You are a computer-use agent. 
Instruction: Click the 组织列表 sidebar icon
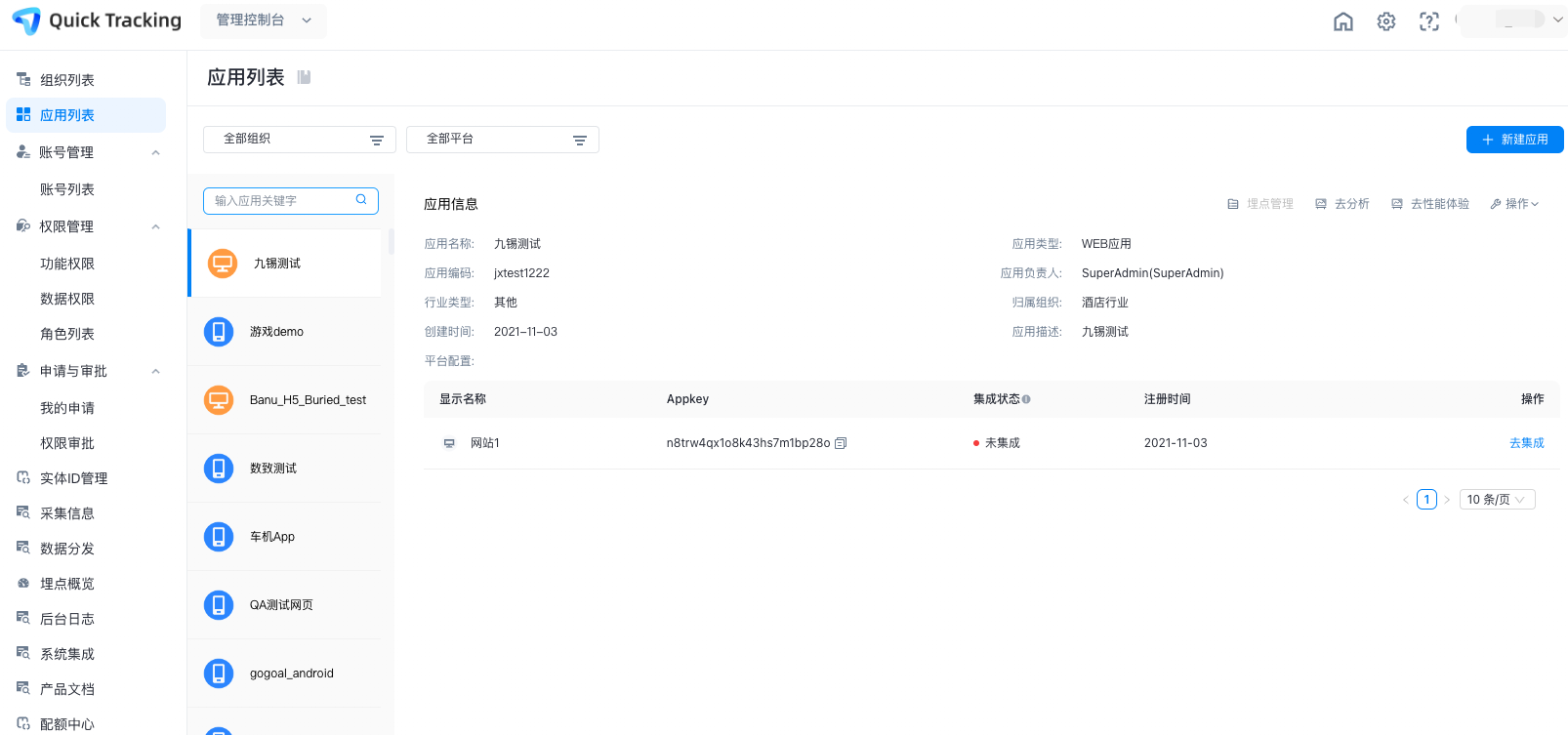[23, 79]
